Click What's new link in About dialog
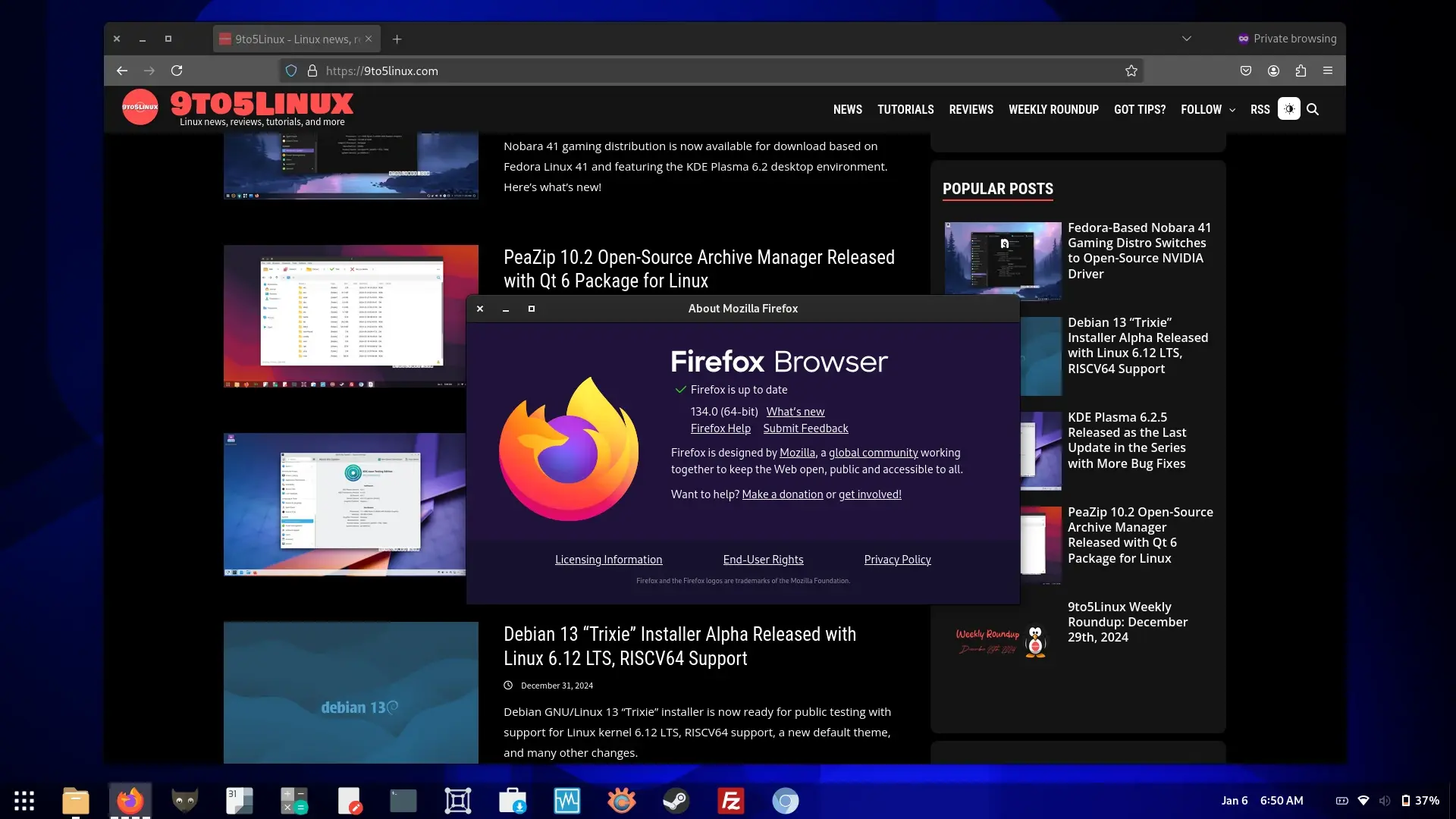 point(795,411)
